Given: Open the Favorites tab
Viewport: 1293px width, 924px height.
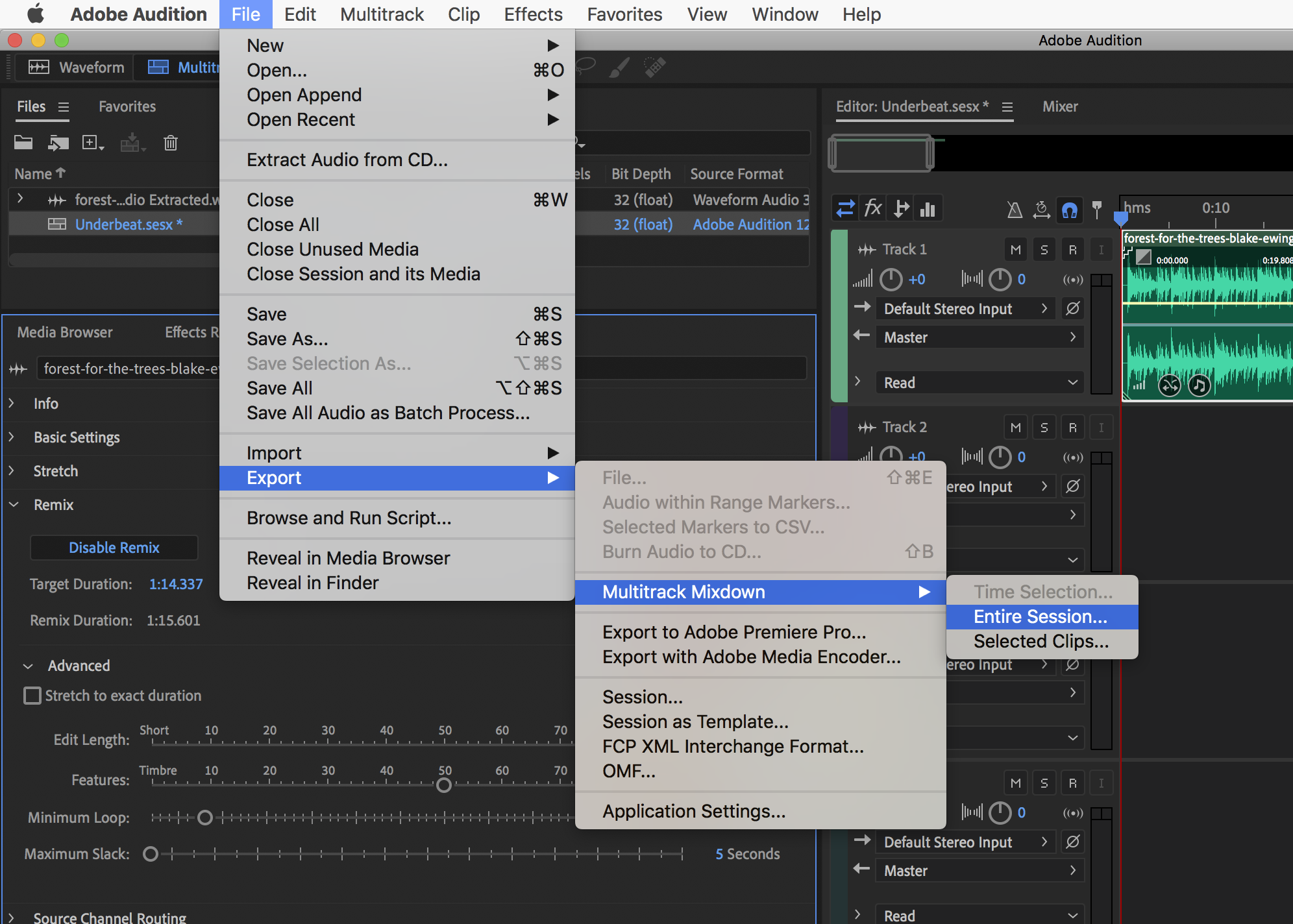Looking at the screenshot, I should pos(127,107).
